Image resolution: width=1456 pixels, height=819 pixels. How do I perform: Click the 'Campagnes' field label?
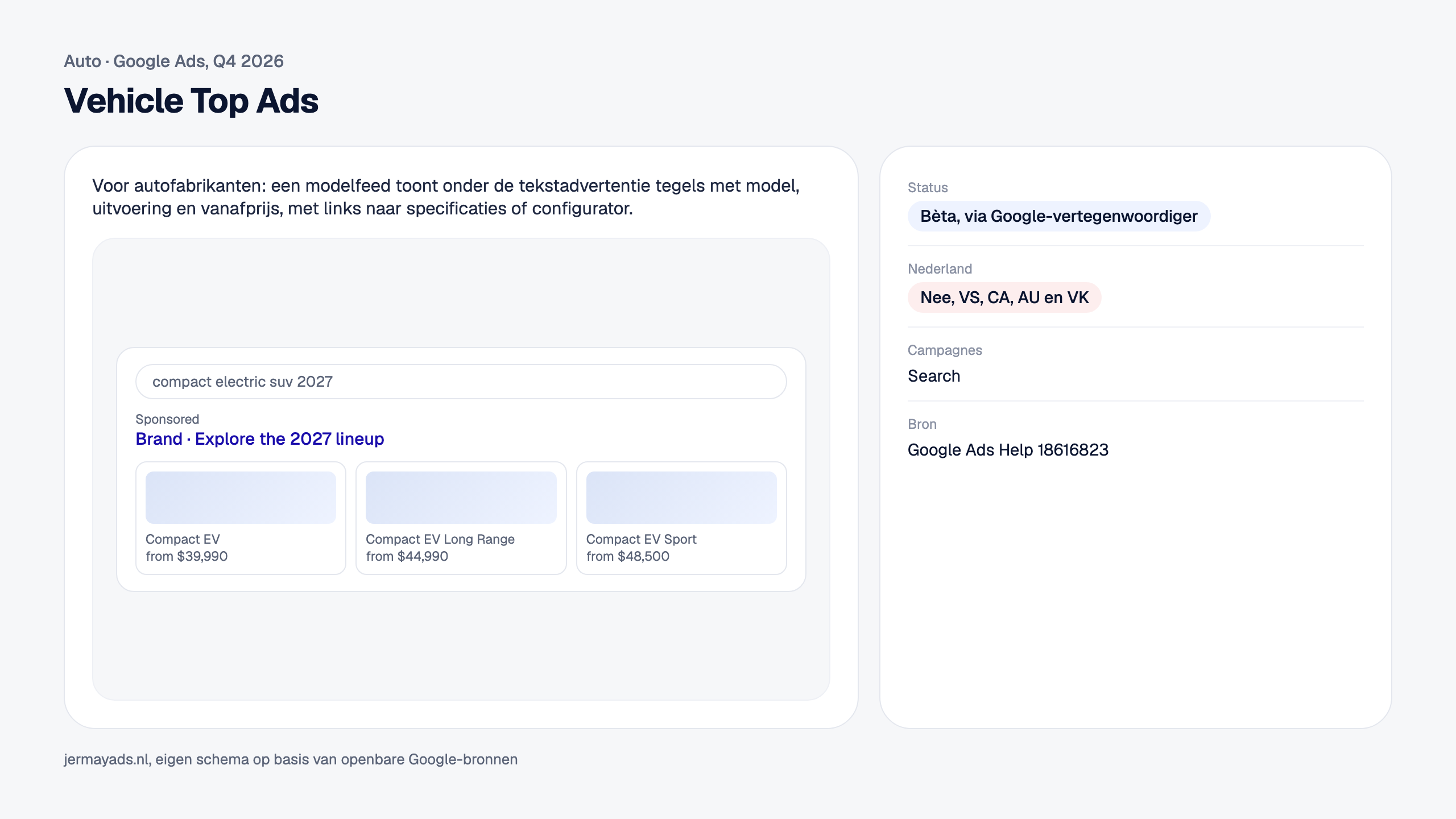point(945,350)
